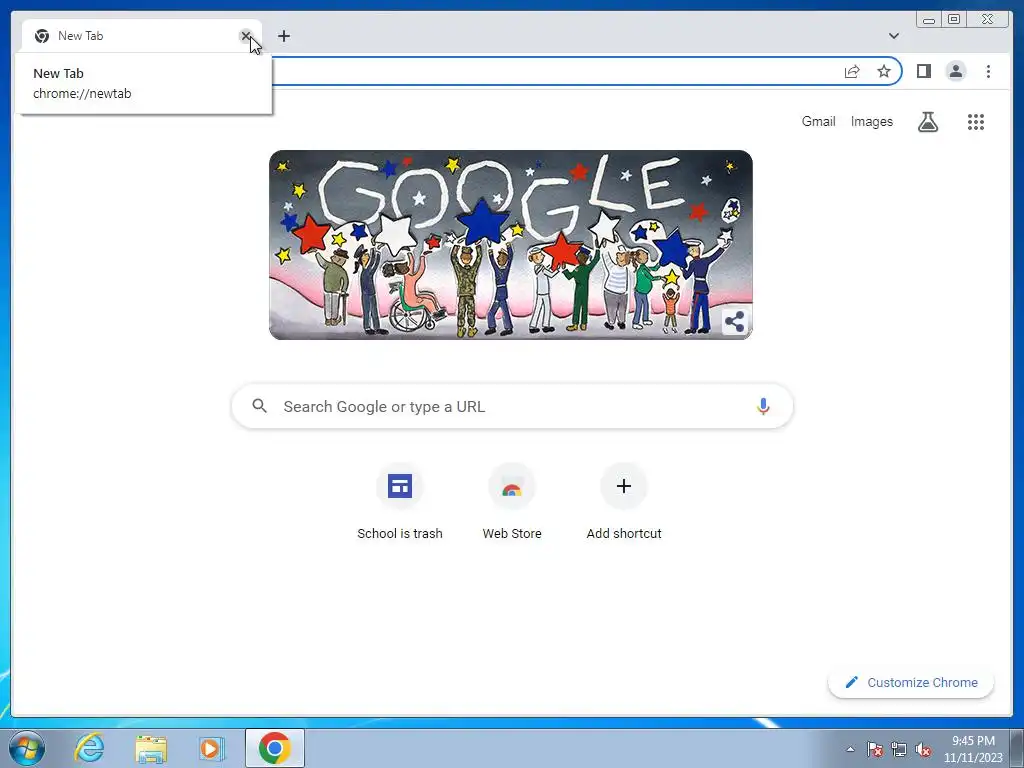Focus the address bar
1024x768 pixels.
[555, 71]
